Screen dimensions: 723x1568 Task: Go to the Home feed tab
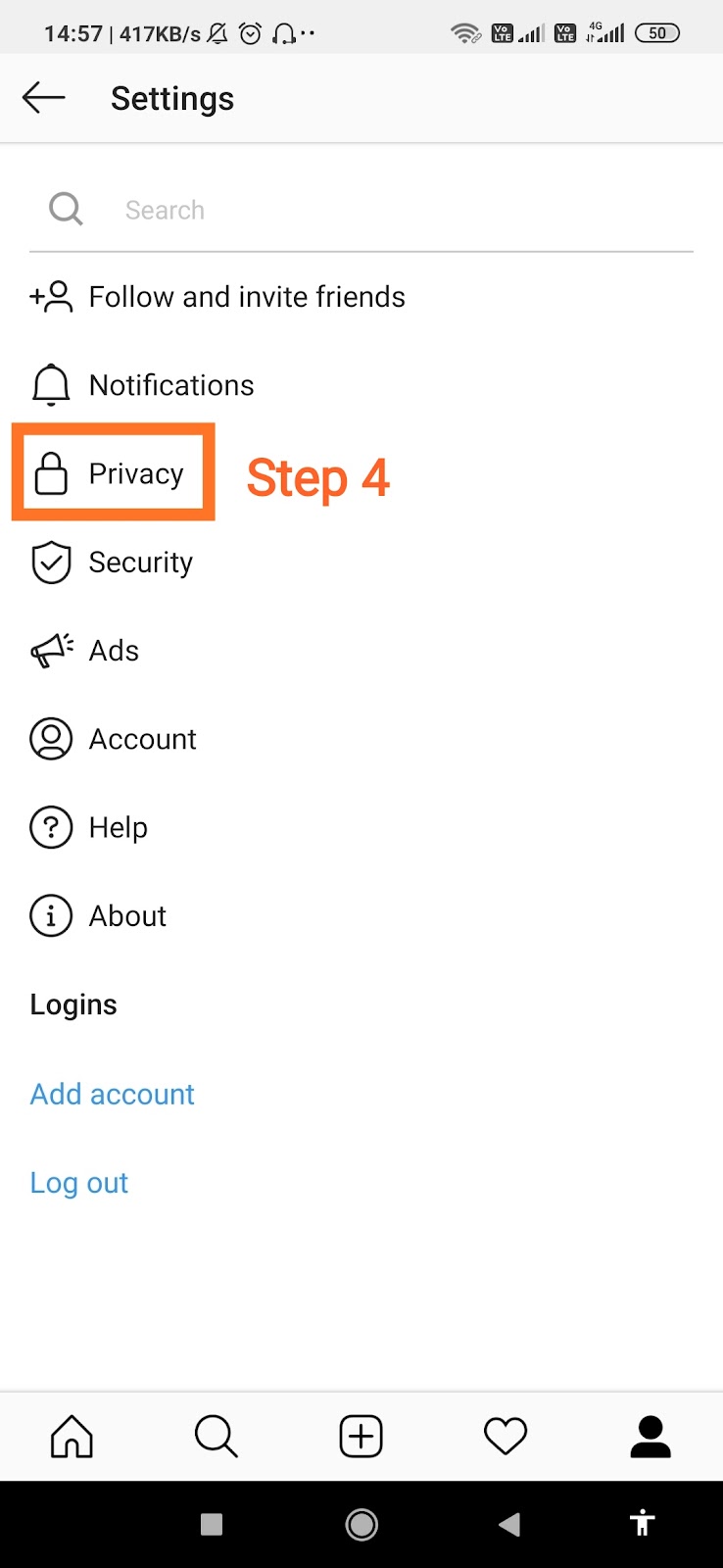tap(72, 1437)
